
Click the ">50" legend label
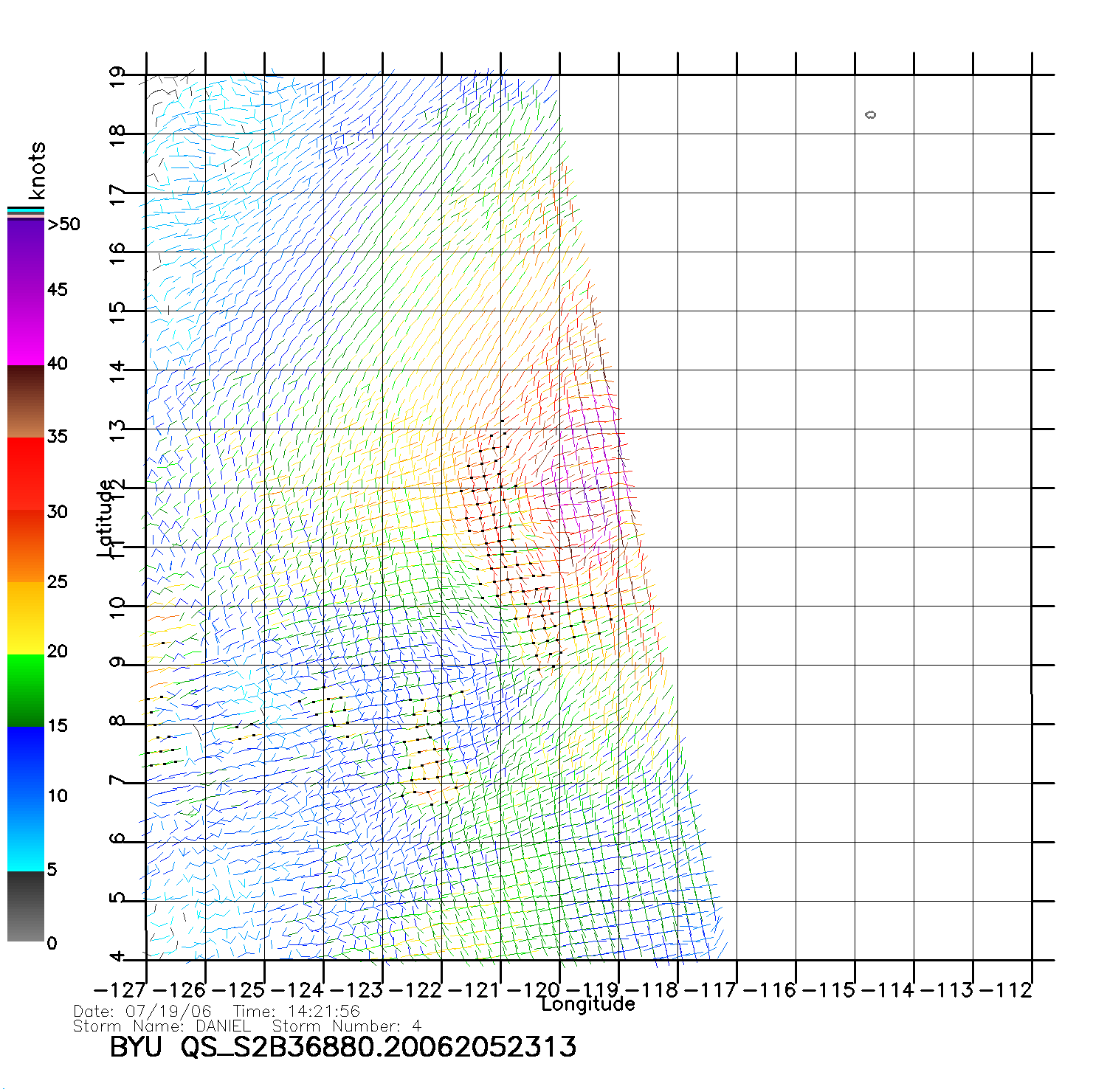click(x=63, y=224)
